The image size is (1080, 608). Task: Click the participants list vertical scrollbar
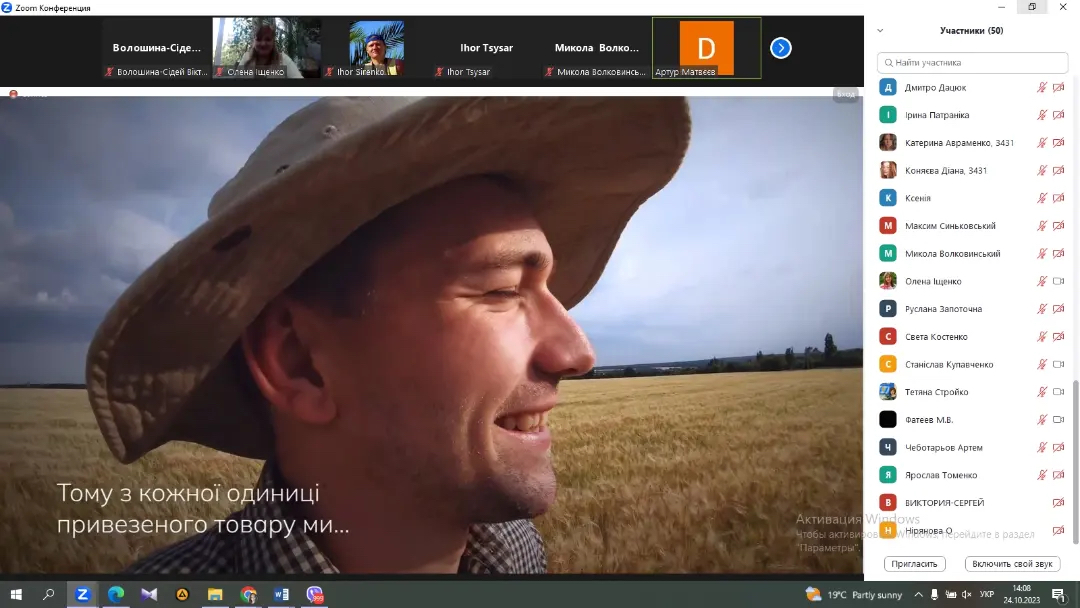coord(1076,460)
